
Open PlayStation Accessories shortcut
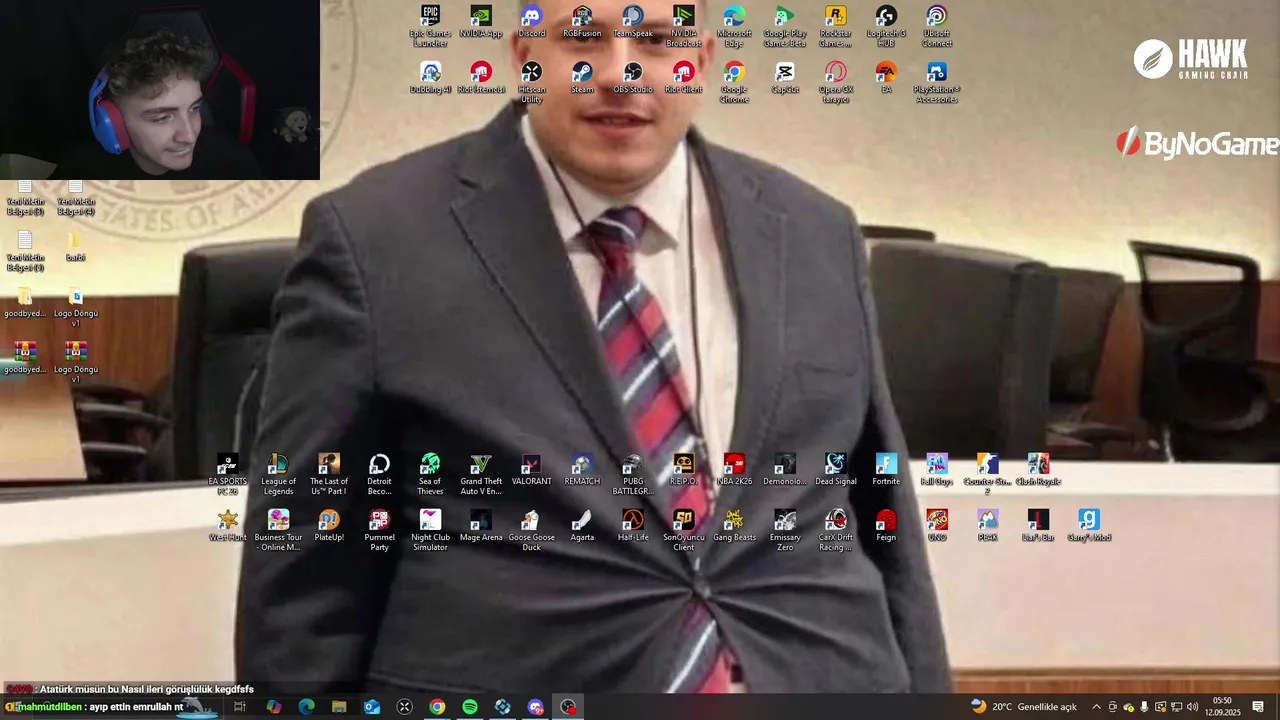click(937, 82)
